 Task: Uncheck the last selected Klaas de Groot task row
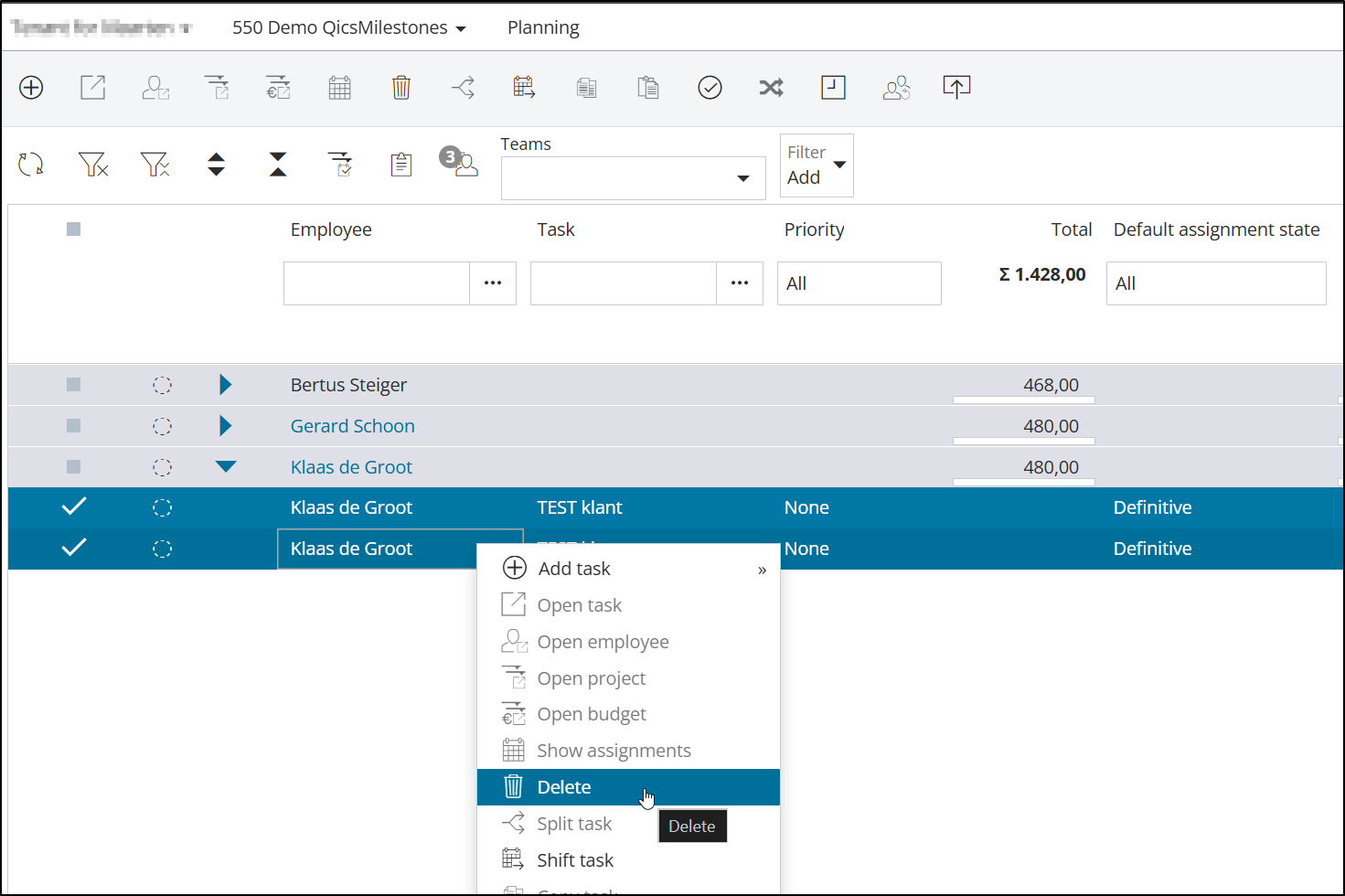(x=74, y=548)
